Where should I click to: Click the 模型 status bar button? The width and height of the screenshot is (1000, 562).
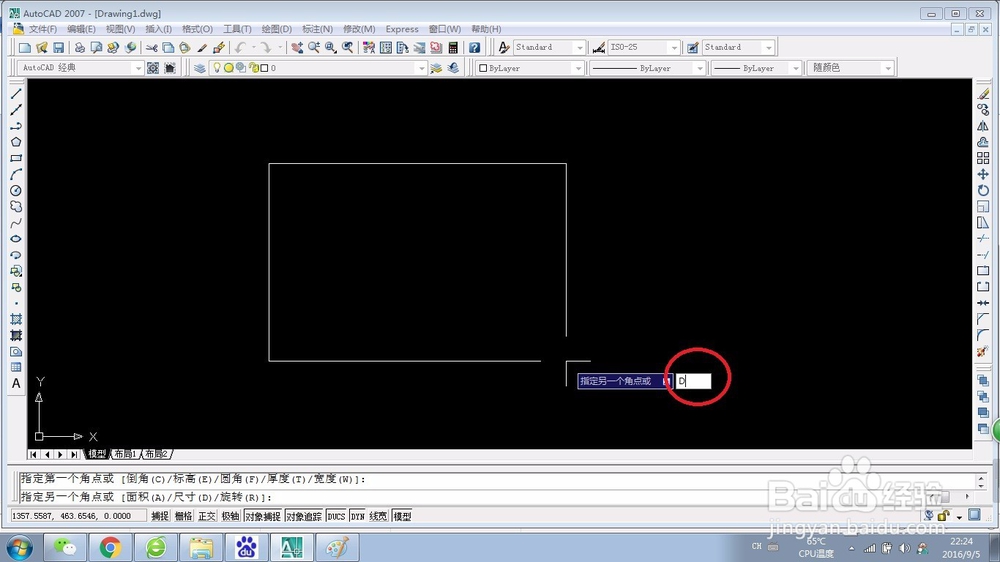[x=402, y=516]
